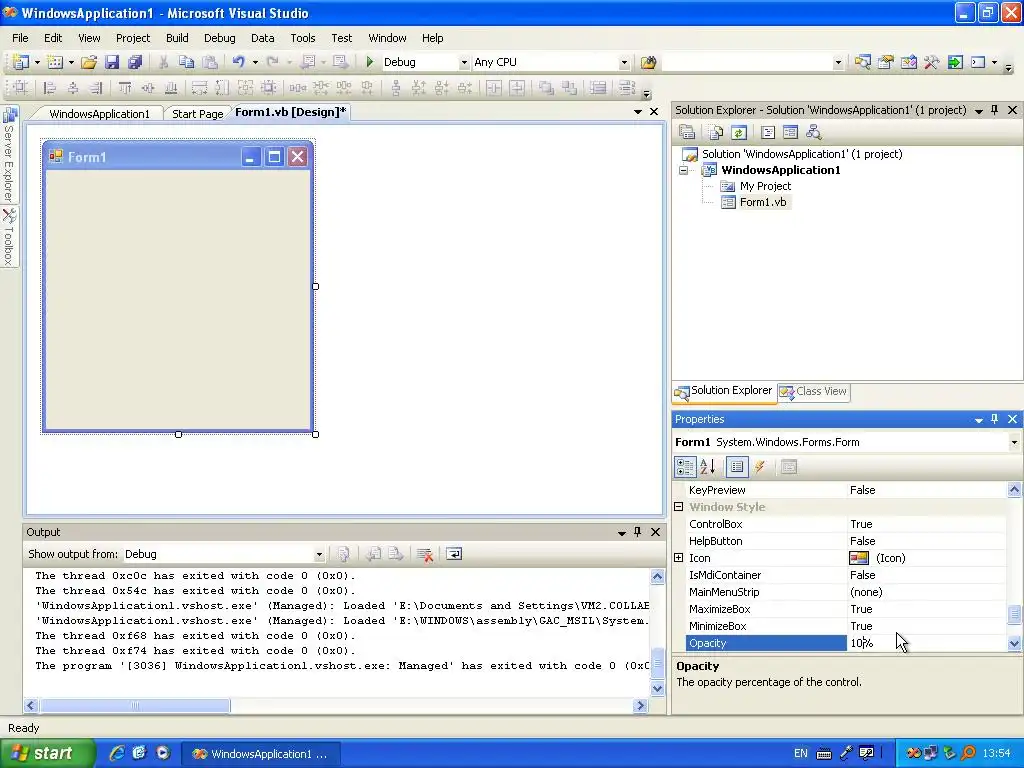Open the Find combo box dropdown arrow
The height and width of the screenshot is (768, 1024).
(838, 63)
